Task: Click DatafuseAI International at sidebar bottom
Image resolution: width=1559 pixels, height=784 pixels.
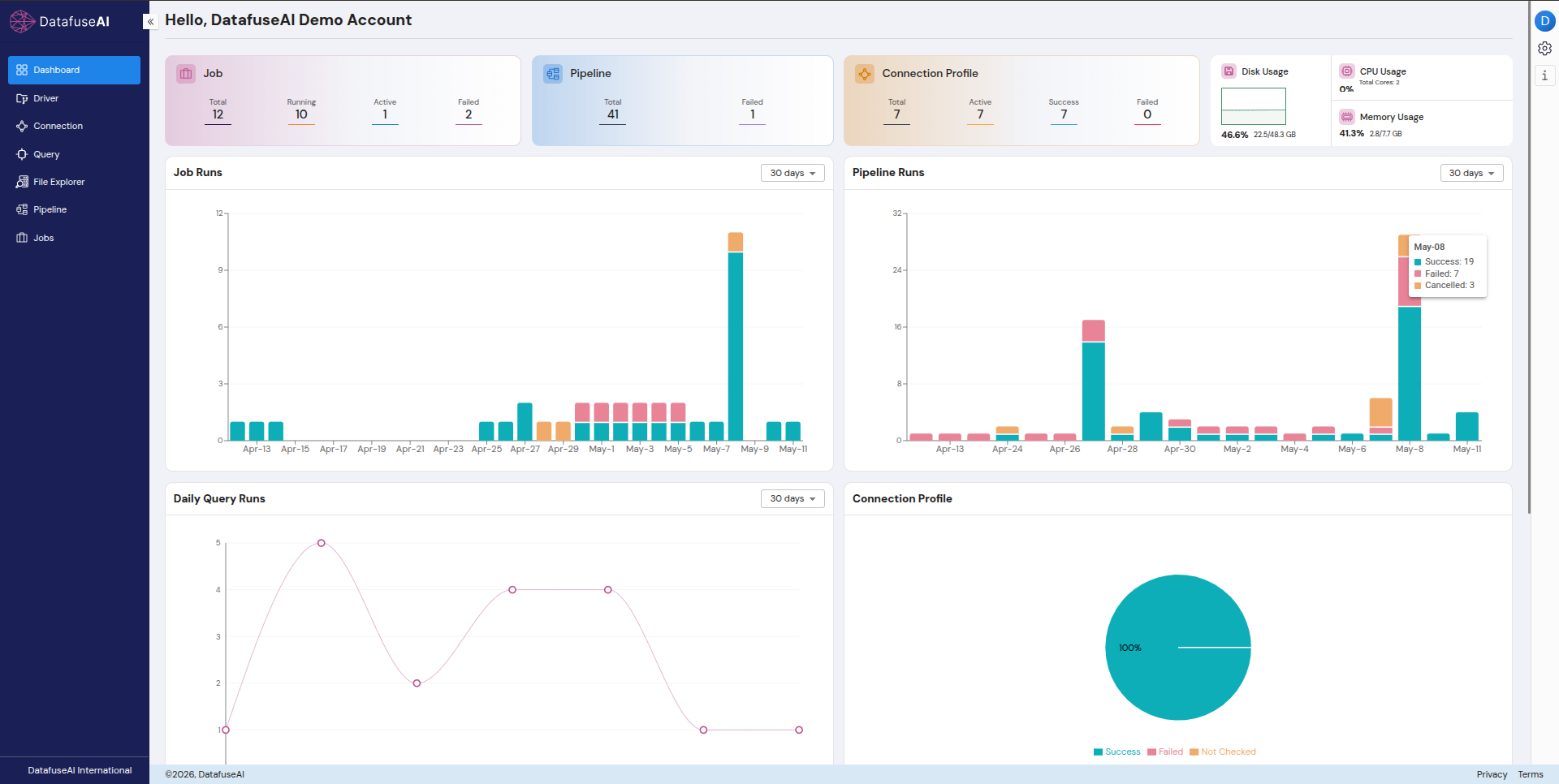Action: pos(80,770)
